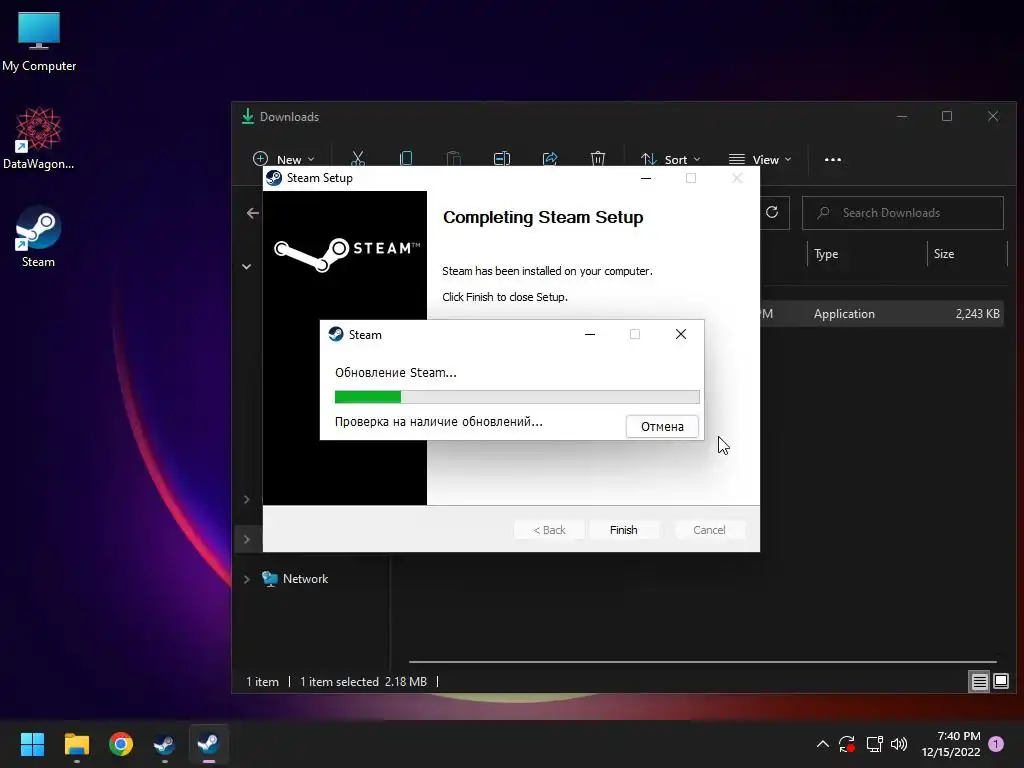Viewport: 1024px width, 768px height.
Task: Click the 2,243 KB size cell
Action: (977, 313)
